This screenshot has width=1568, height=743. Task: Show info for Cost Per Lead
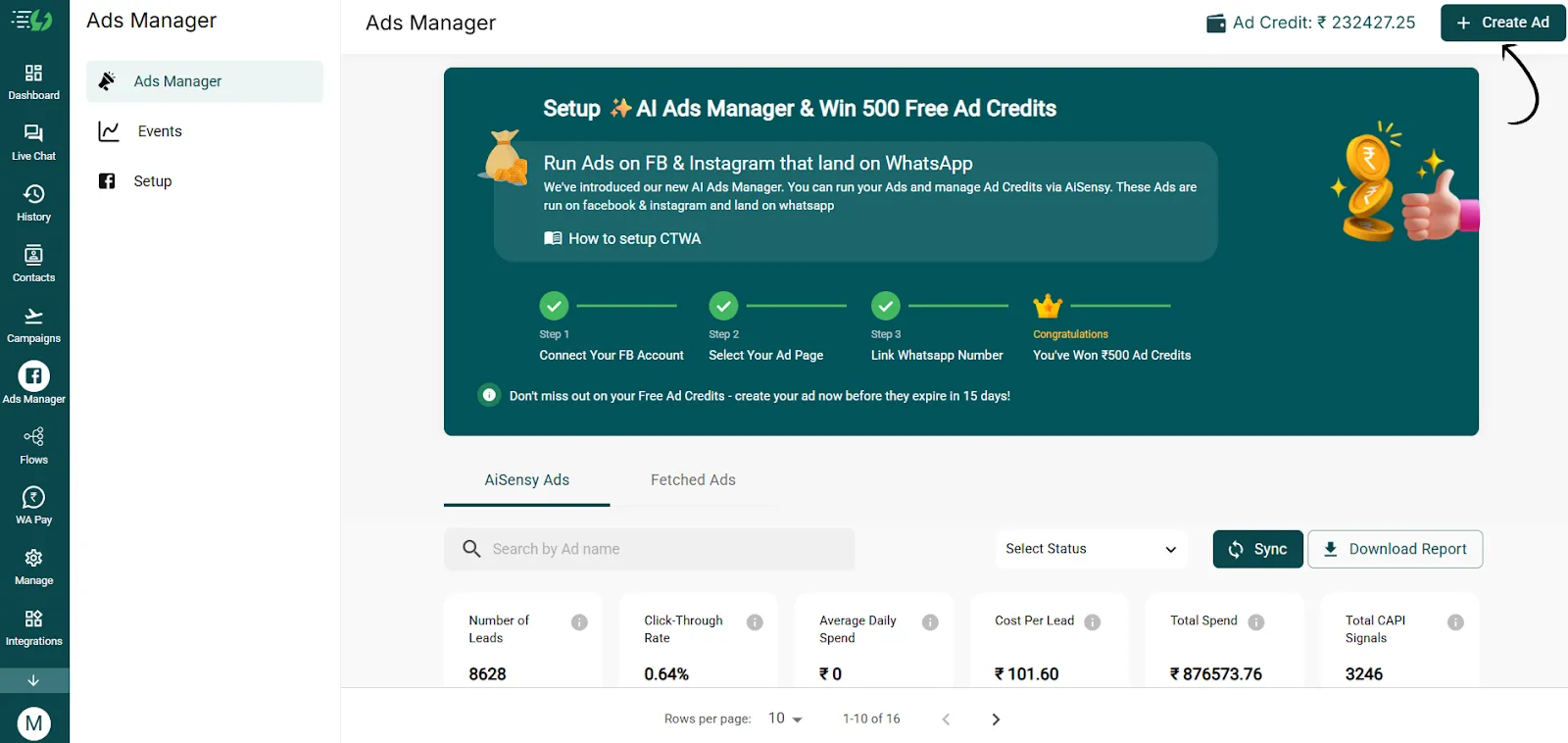point(1093,622)
